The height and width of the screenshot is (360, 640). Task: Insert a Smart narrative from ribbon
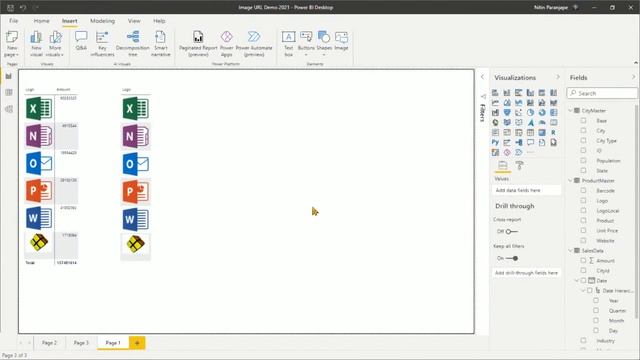pyautogui.click(x=160, y=43)
